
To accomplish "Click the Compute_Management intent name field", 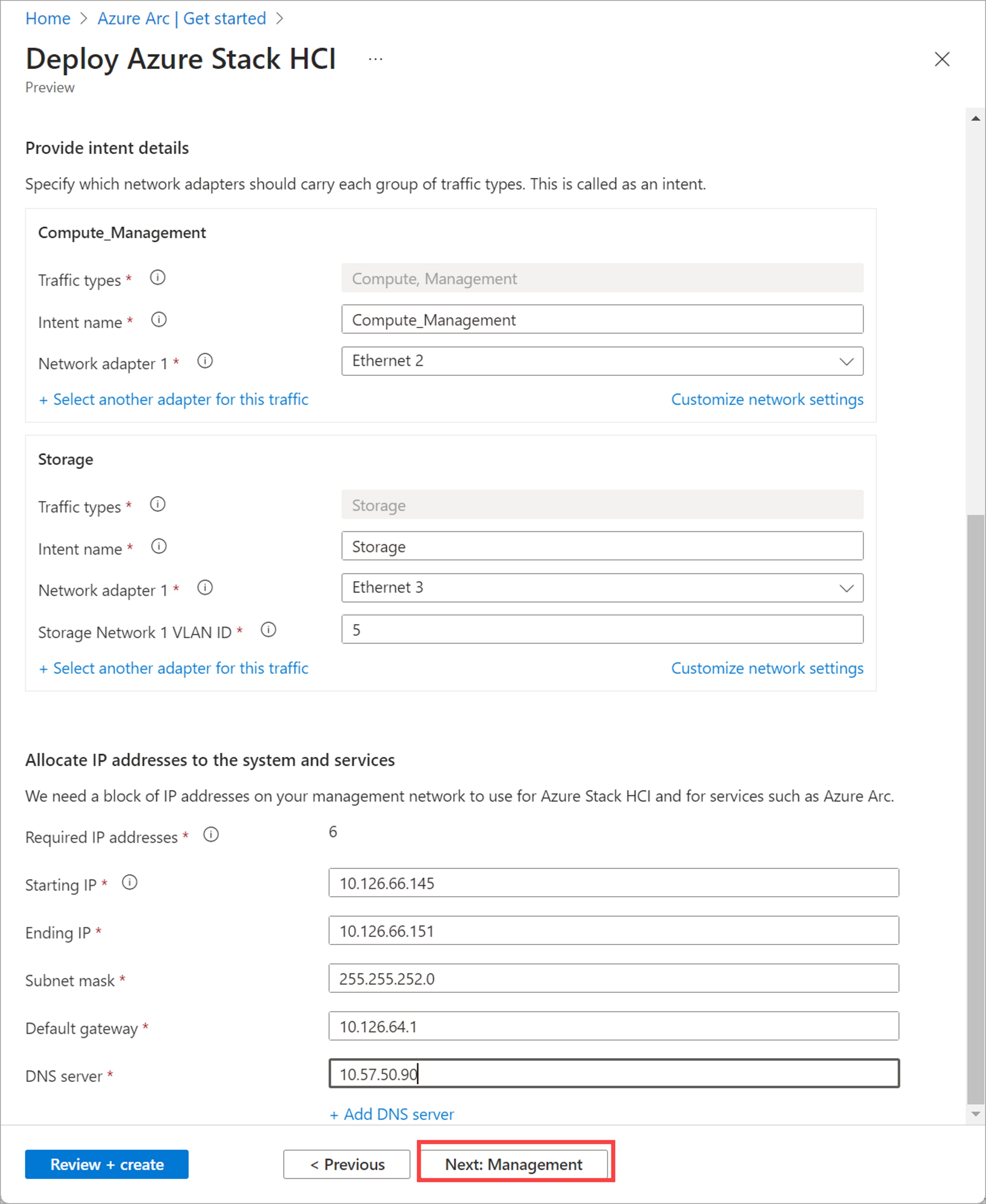I will [x=602, y=320].
